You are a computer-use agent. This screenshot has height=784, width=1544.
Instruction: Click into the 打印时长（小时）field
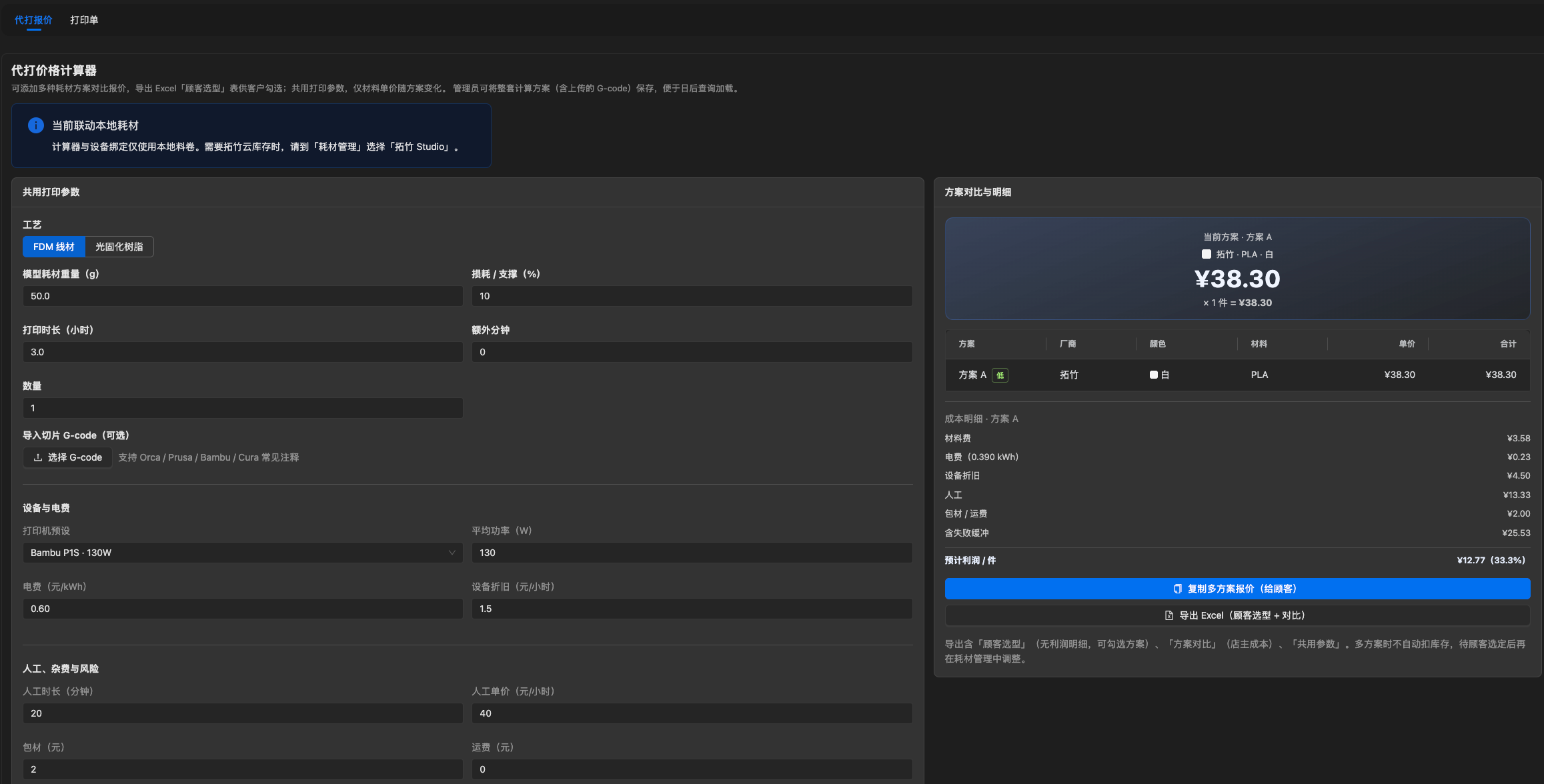click(x=243, y=352)
